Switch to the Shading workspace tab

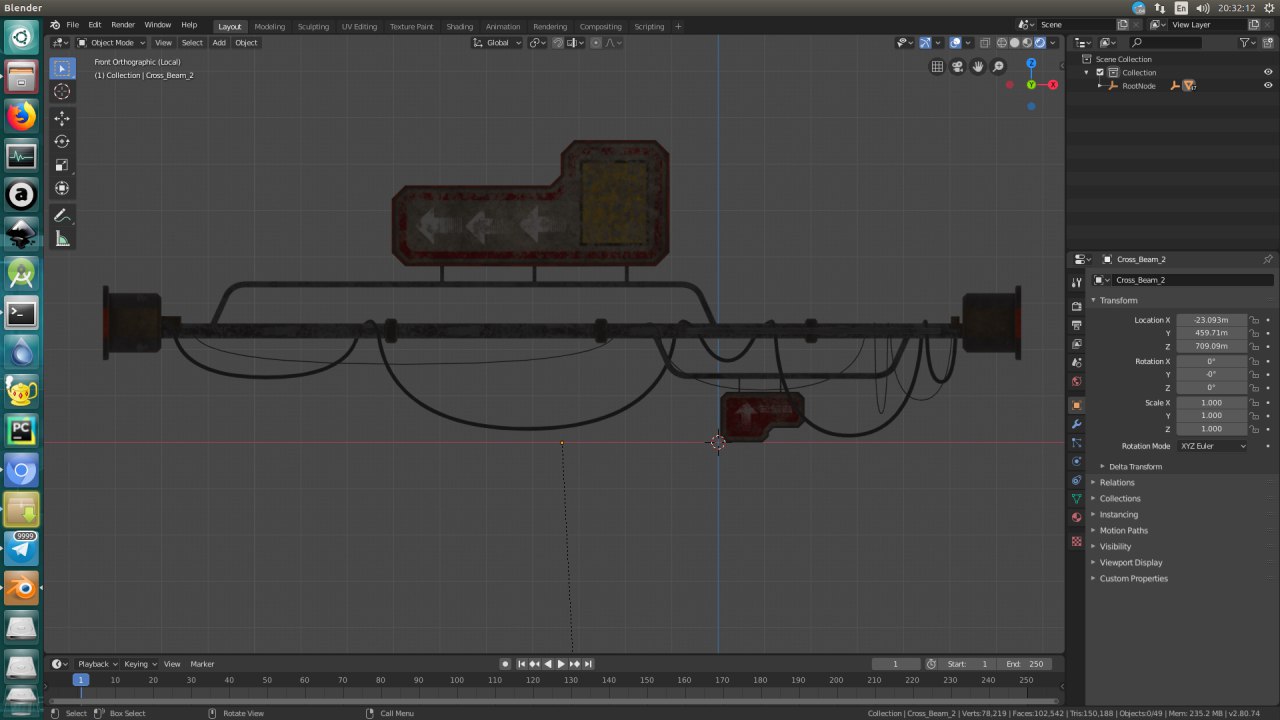[459, 26]
